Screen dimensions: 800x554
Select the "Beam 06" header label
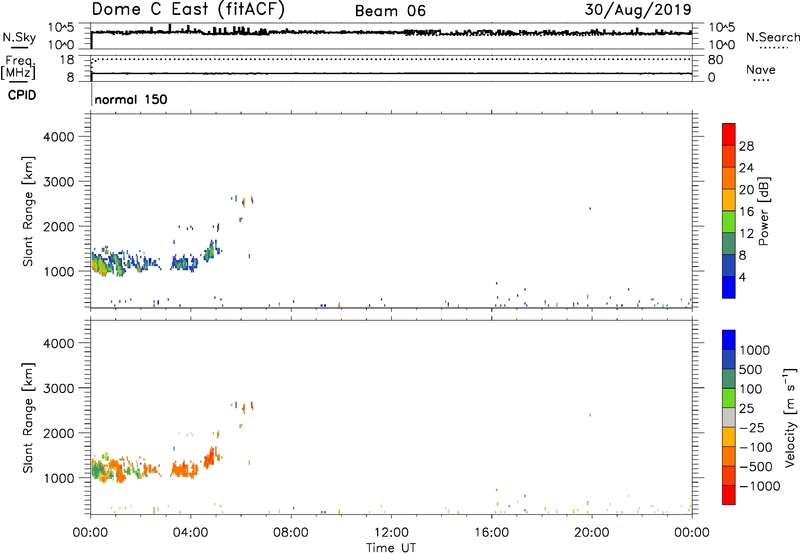point(390,11)
